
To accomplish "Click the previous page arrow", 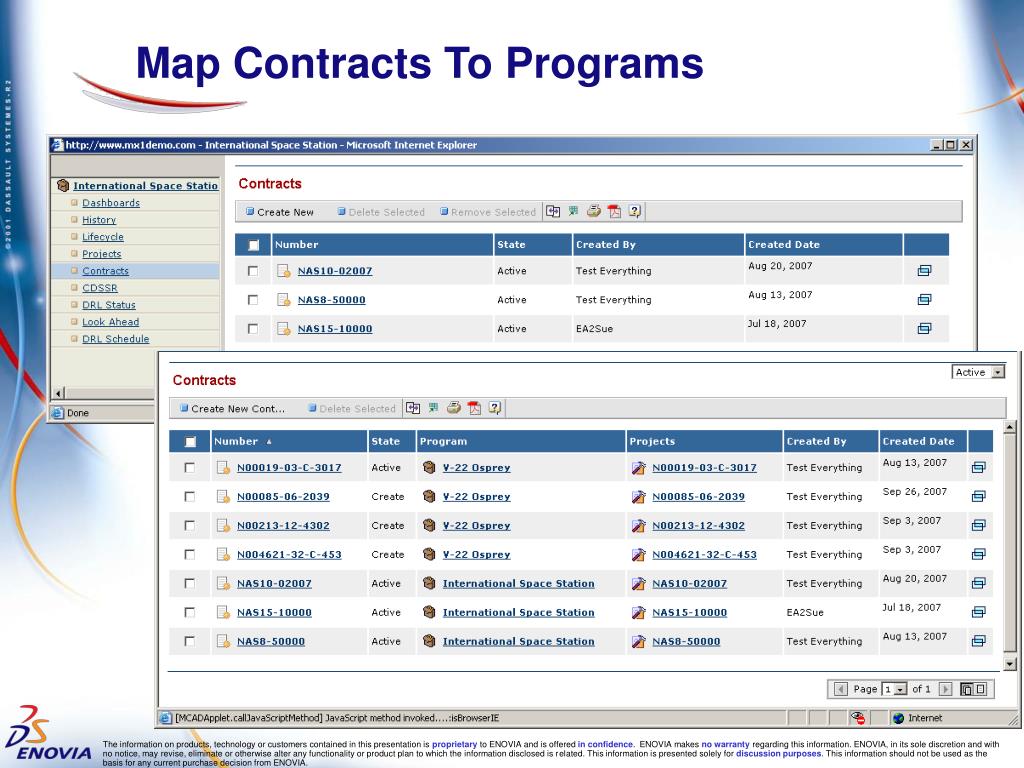I will 841,689.
